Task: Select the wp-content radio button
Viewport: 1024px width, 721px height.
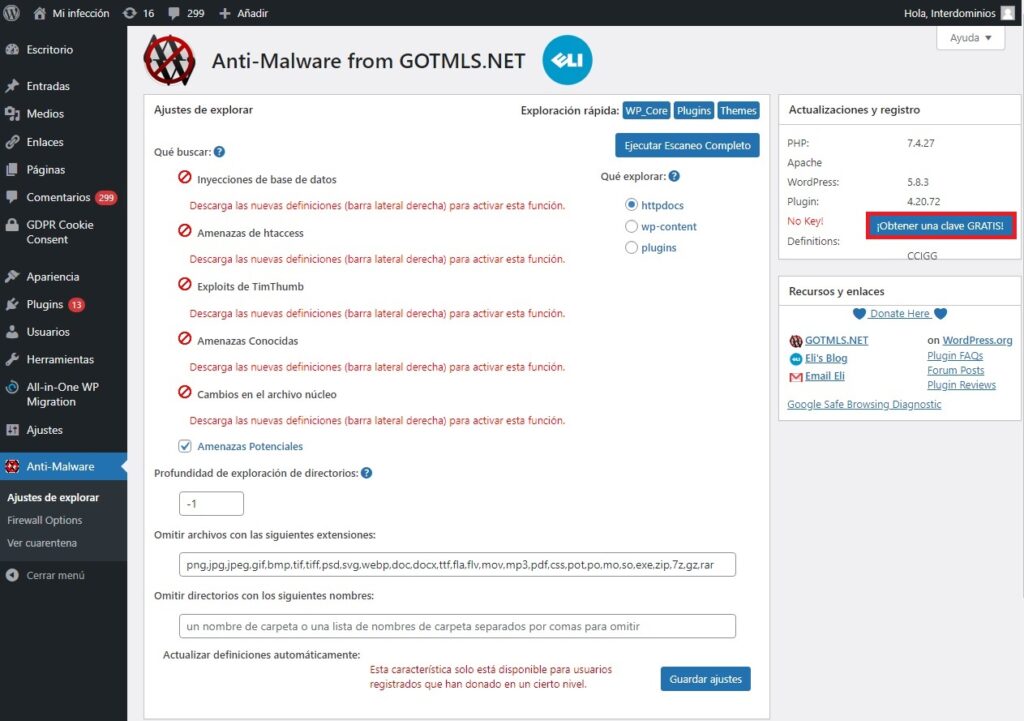Action: (x=631, y=226)
